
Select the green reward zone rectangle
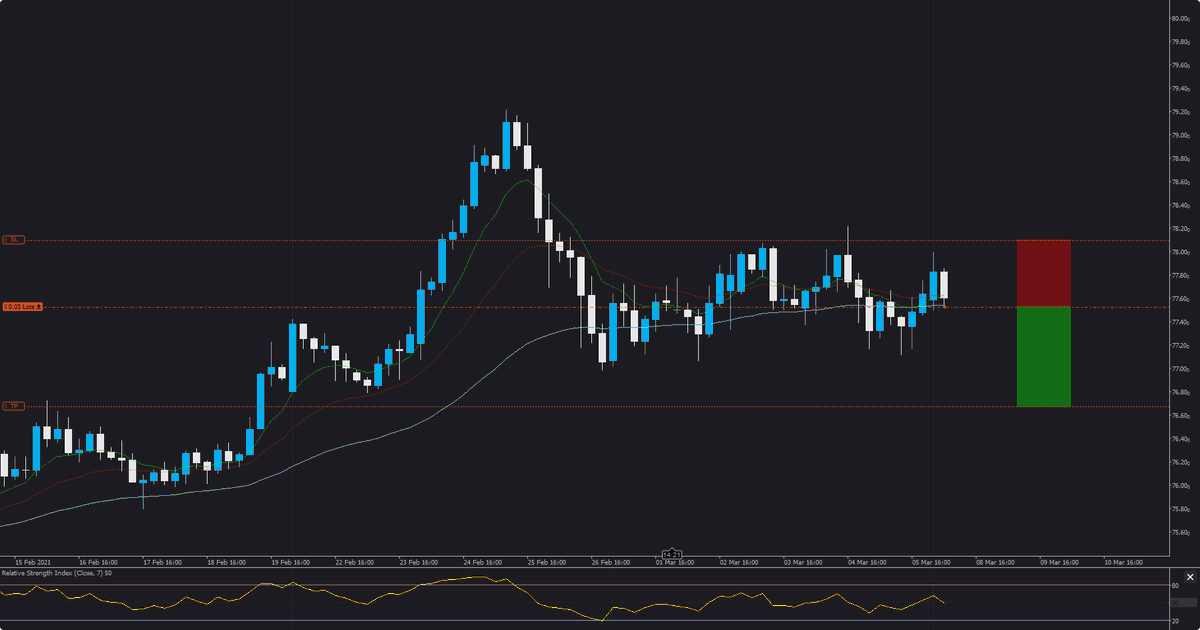1044,355
